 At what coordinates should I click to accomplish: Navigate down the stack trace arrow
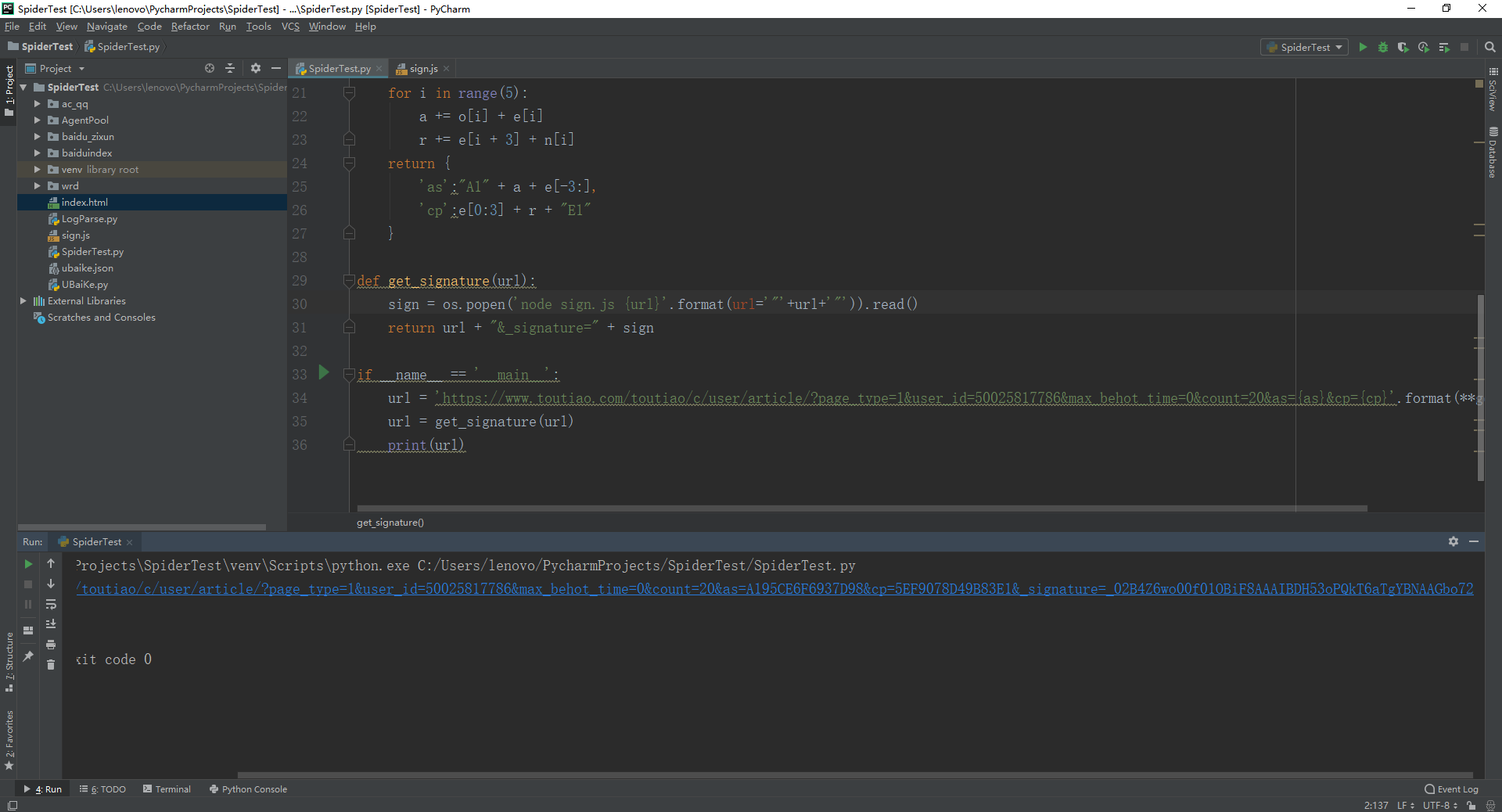tap(51, 584)
